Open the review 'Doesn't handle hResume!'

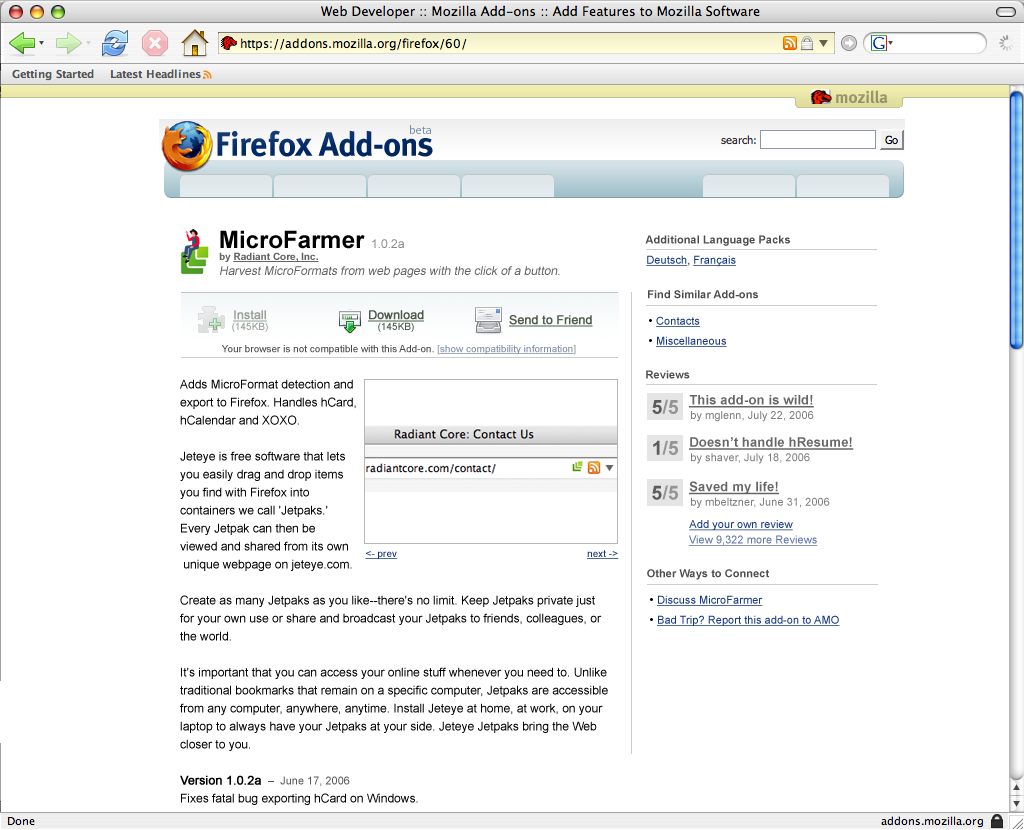[771, 442]
